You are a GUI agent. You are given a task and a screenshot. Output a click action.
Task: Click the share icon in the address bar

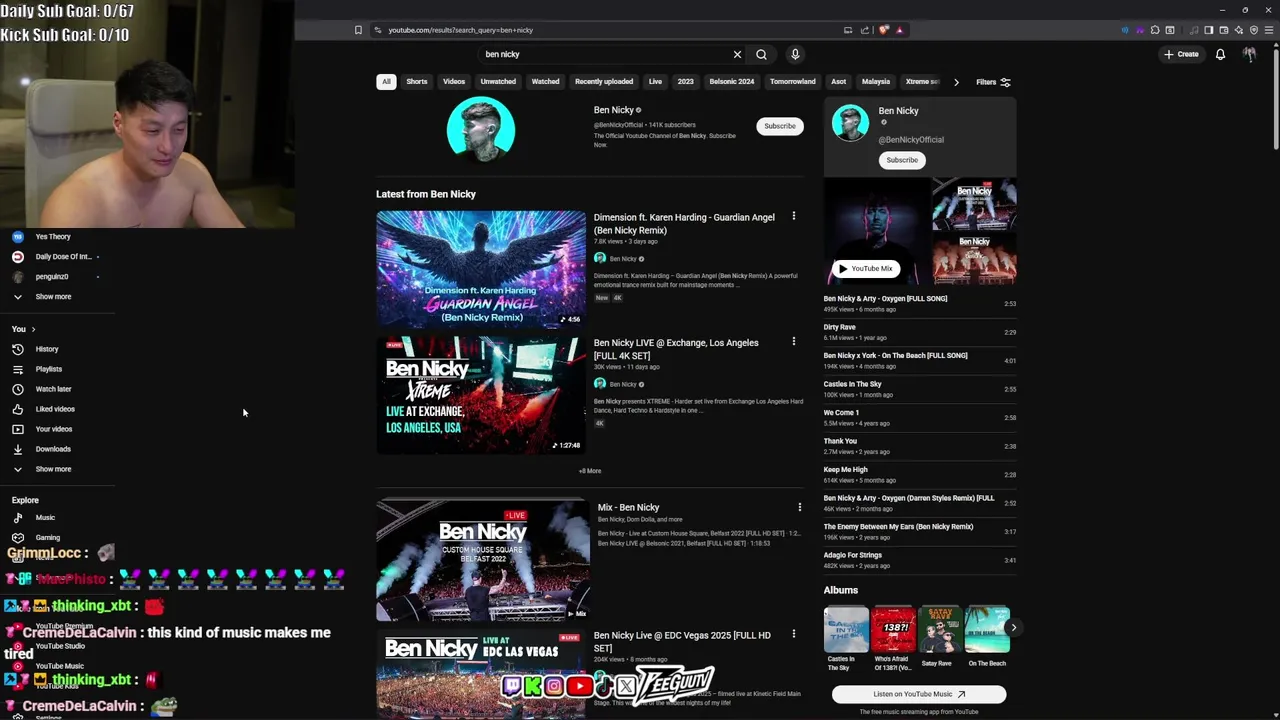pos(865,30)
